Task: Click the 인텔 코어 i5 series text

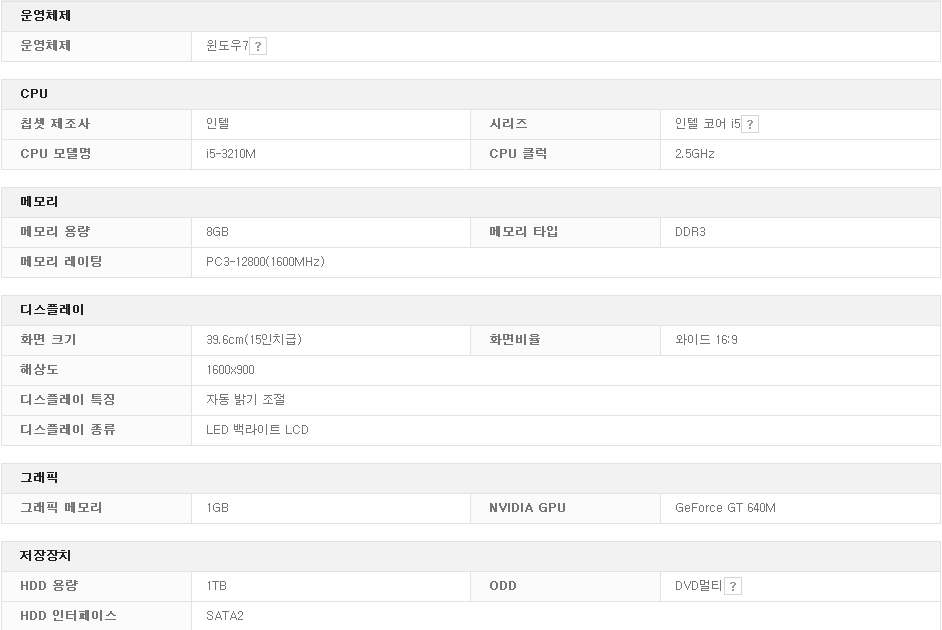Action: [x=707, y=124]
